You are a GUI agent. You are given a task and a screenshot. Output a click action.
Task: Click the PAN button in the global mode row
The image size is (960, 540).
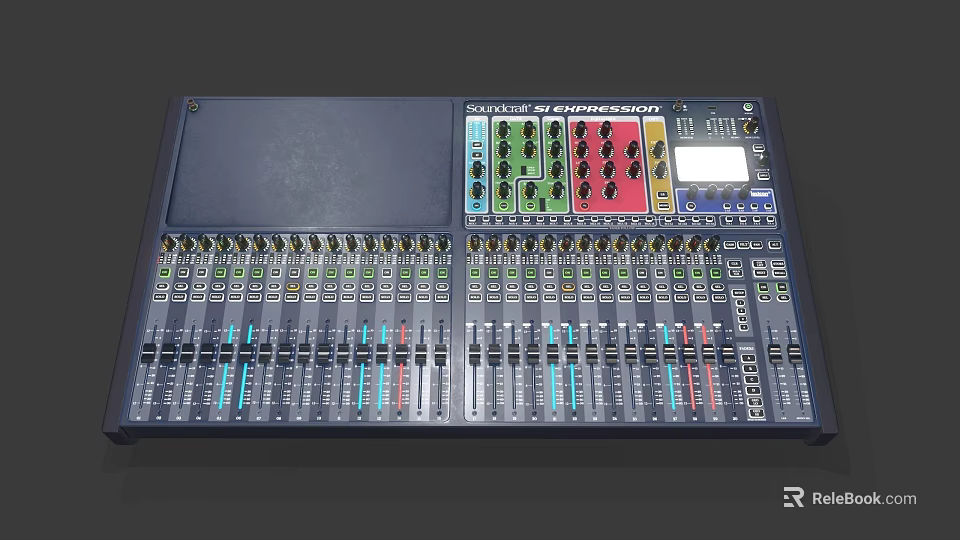(x=756, y=245)
